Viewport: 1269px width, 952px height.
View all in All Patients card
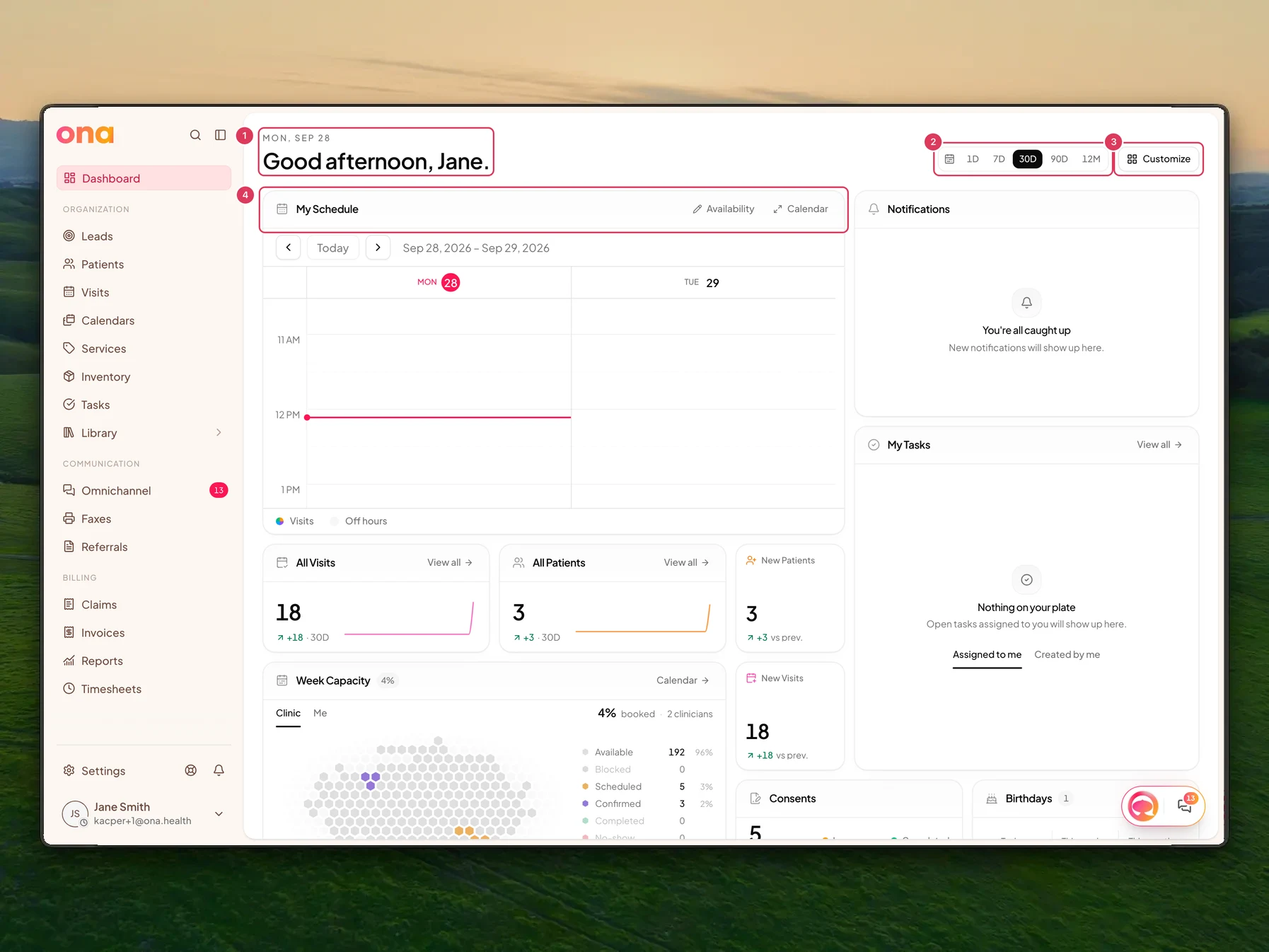click(x=686, y=563)
